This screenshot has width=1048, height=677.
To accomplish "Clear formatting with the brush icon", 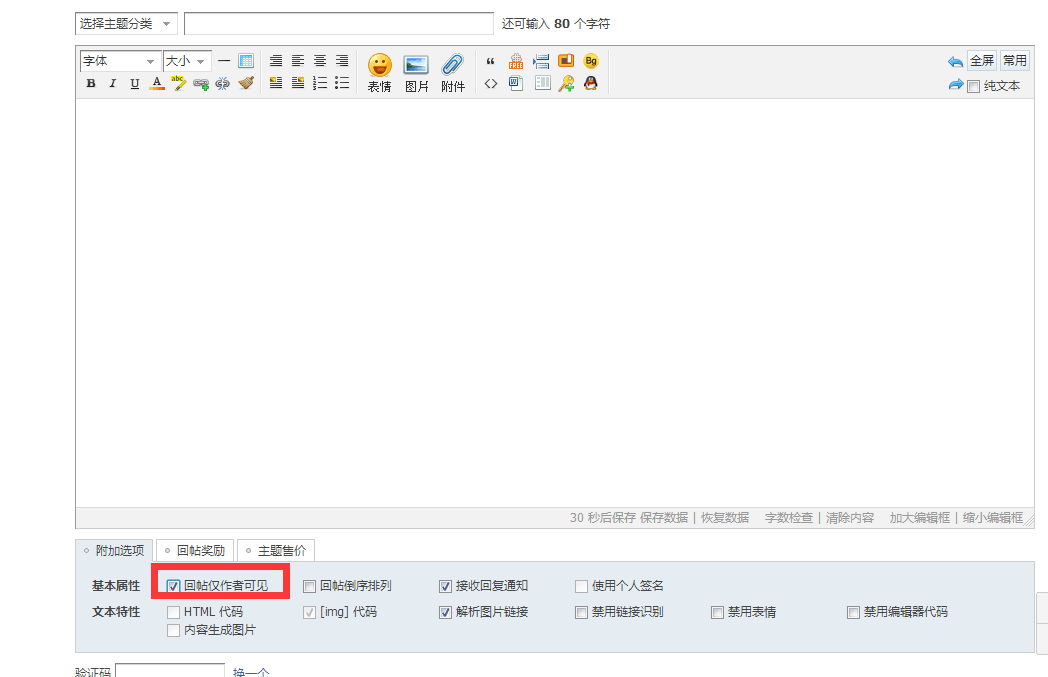I will (246, 84).
